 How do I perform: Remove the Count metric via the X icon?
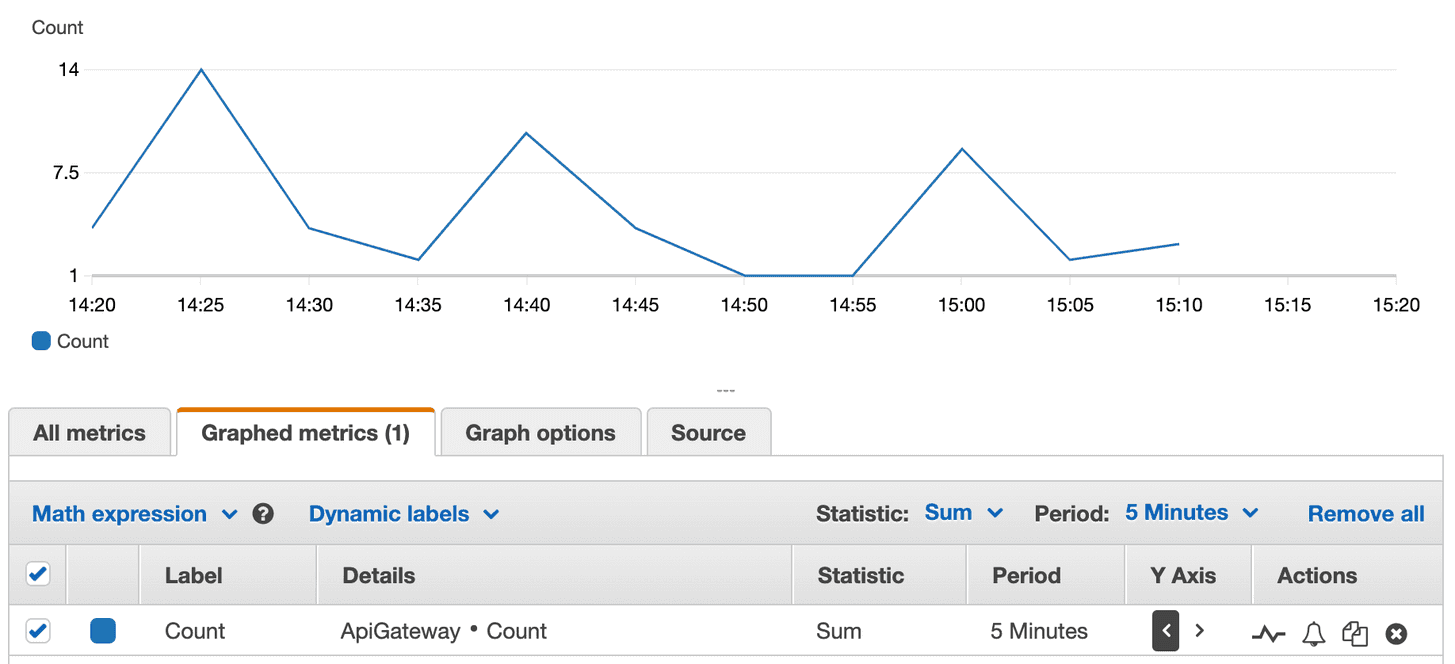click(x=1396, y=632)
